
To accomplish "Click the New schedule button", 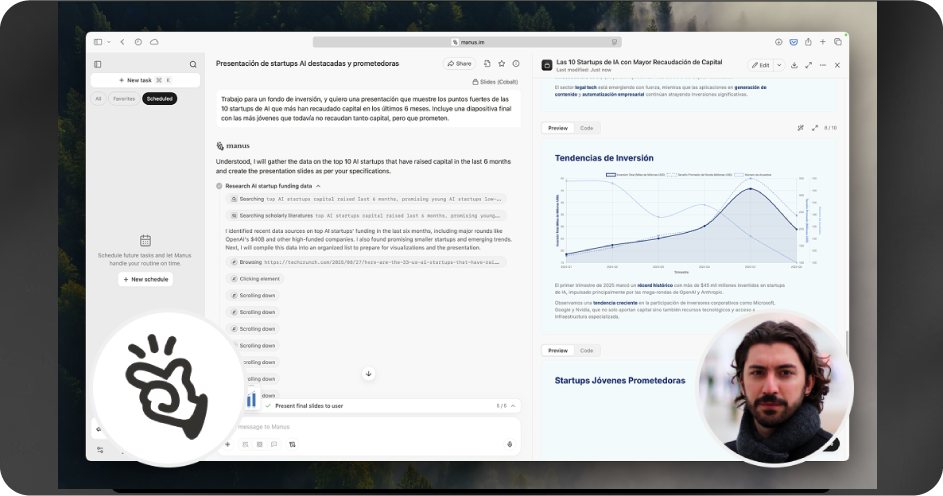I will coord(146,280).
